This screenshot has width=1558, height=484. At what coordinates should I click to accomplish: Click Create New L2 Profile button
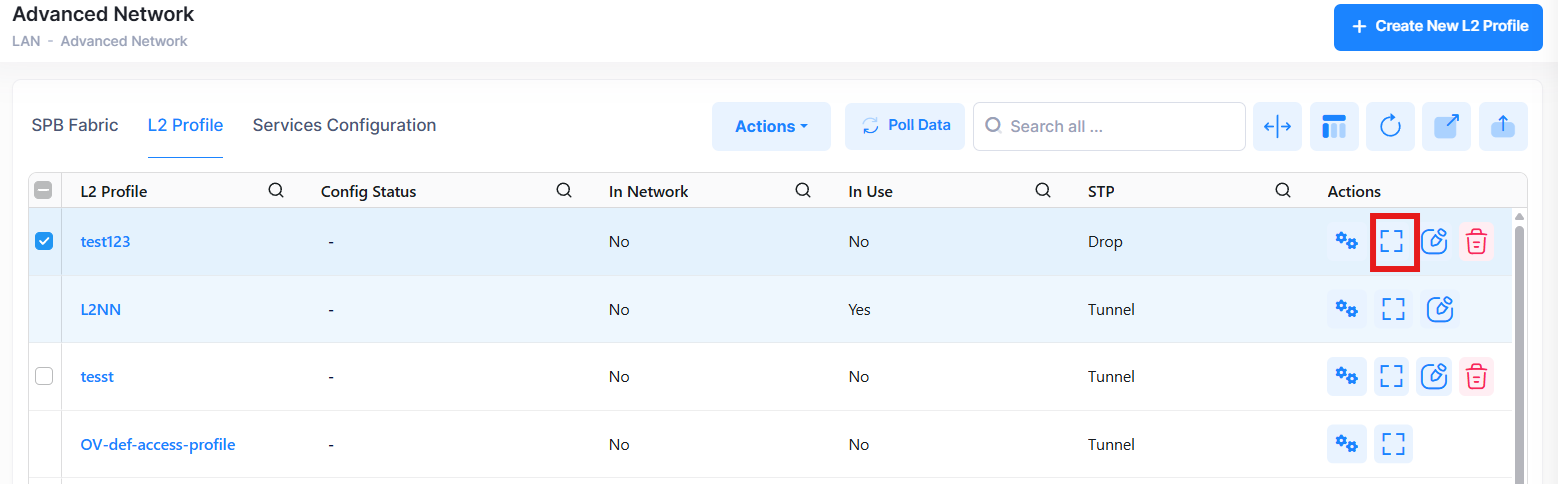1437,27
